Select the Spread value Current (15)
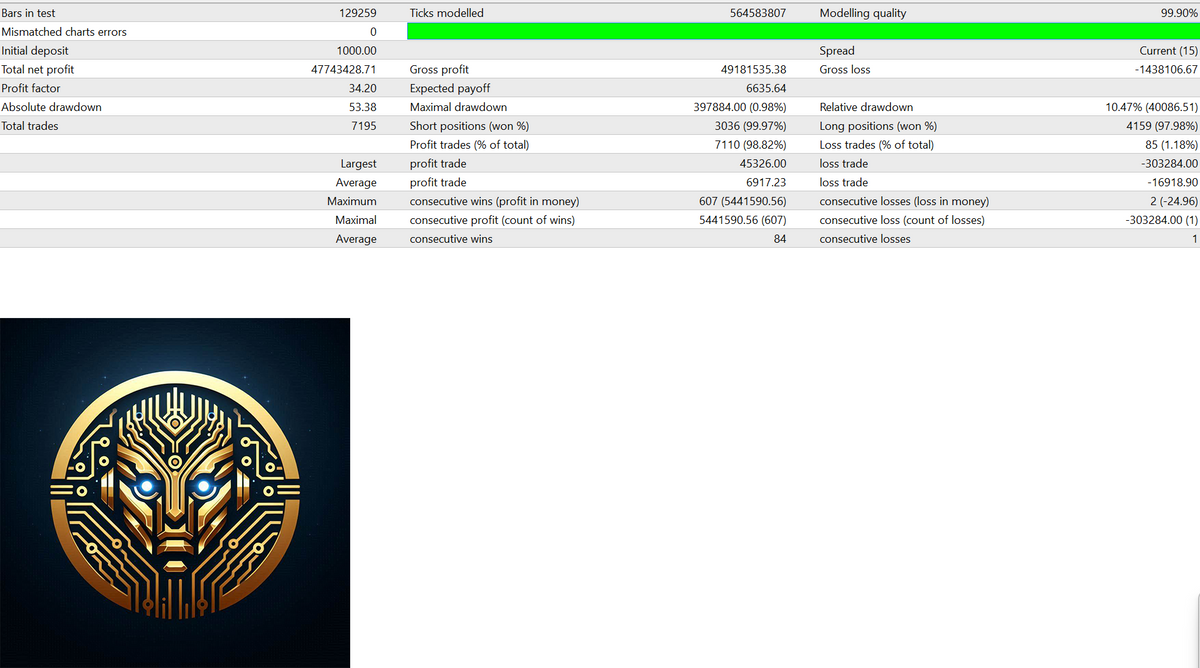Screen dimensions: 1200x668 tap(1168, 51)
